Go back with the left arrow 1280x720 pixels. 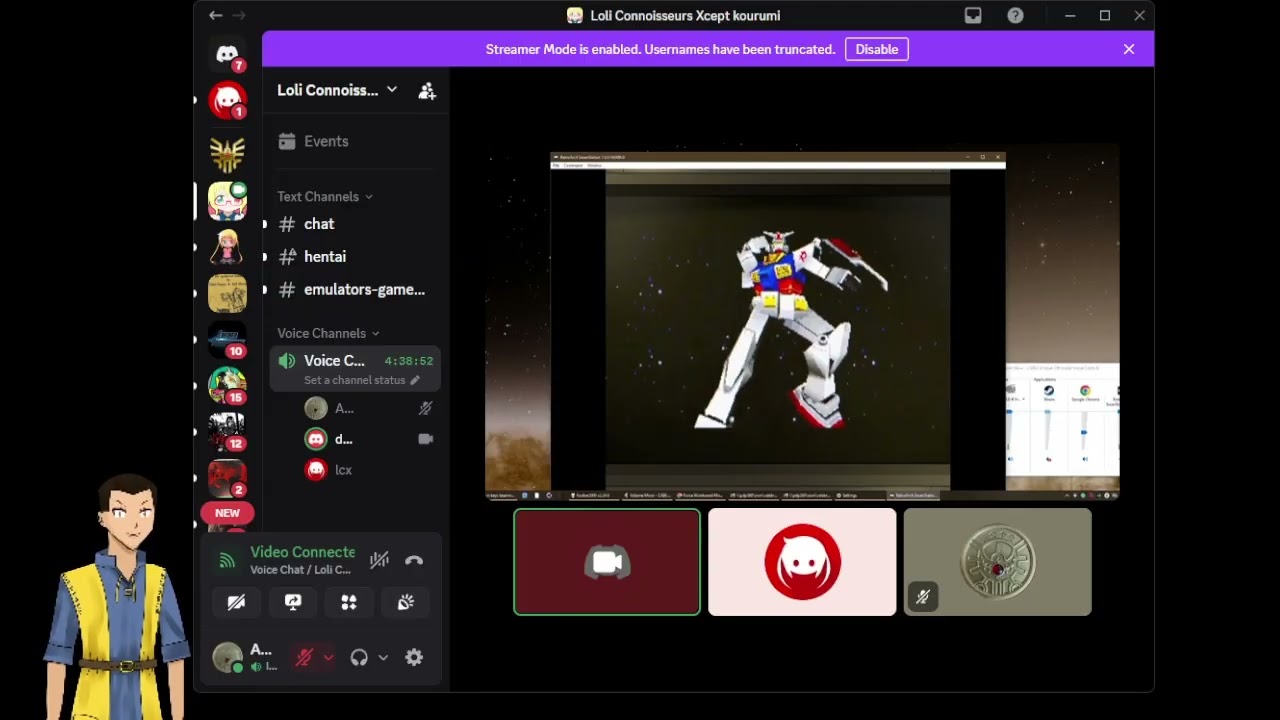tap(215, 15)
